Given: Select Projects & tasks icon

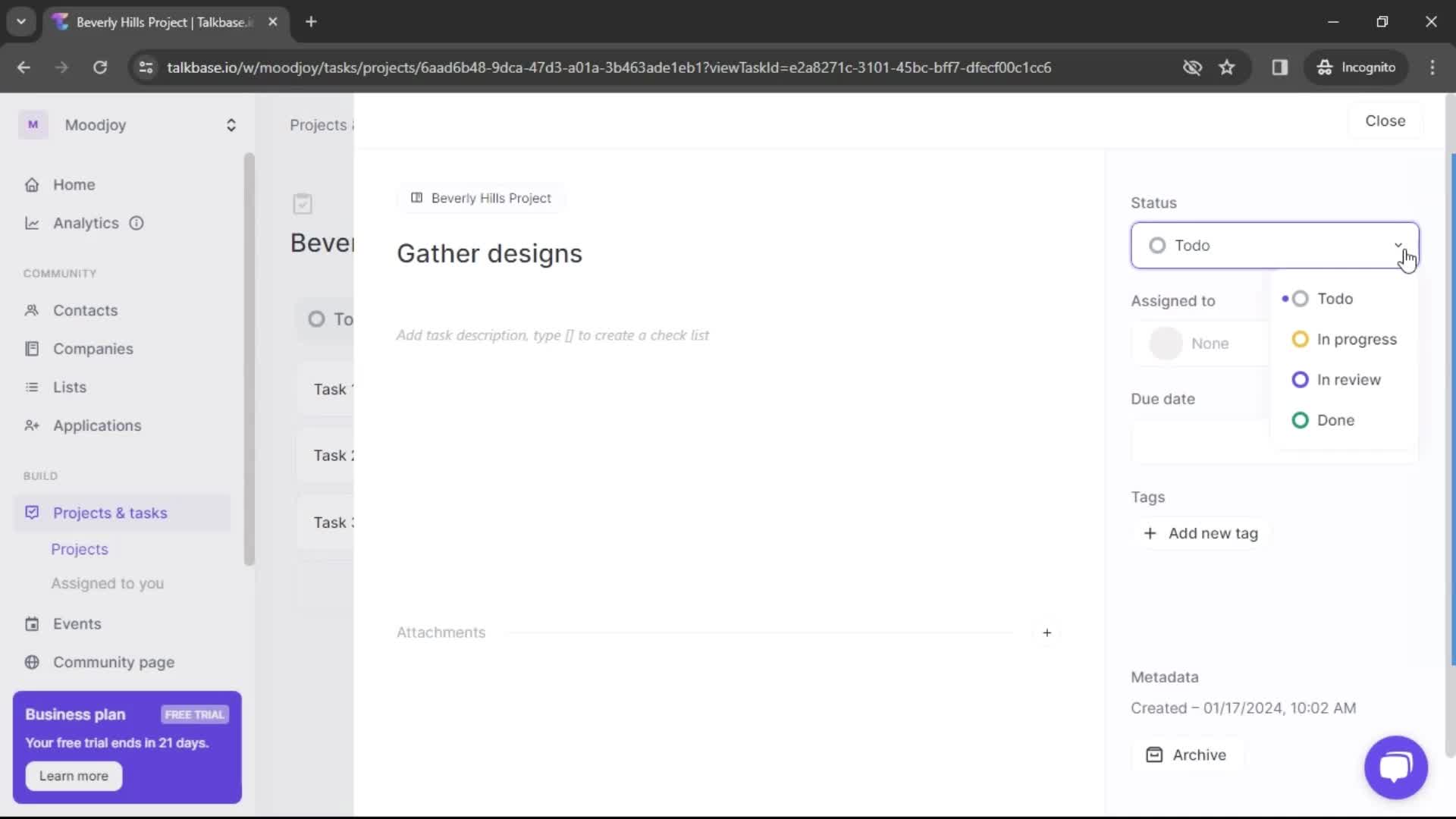Looking at the screenshot, I should click(30, 512).
